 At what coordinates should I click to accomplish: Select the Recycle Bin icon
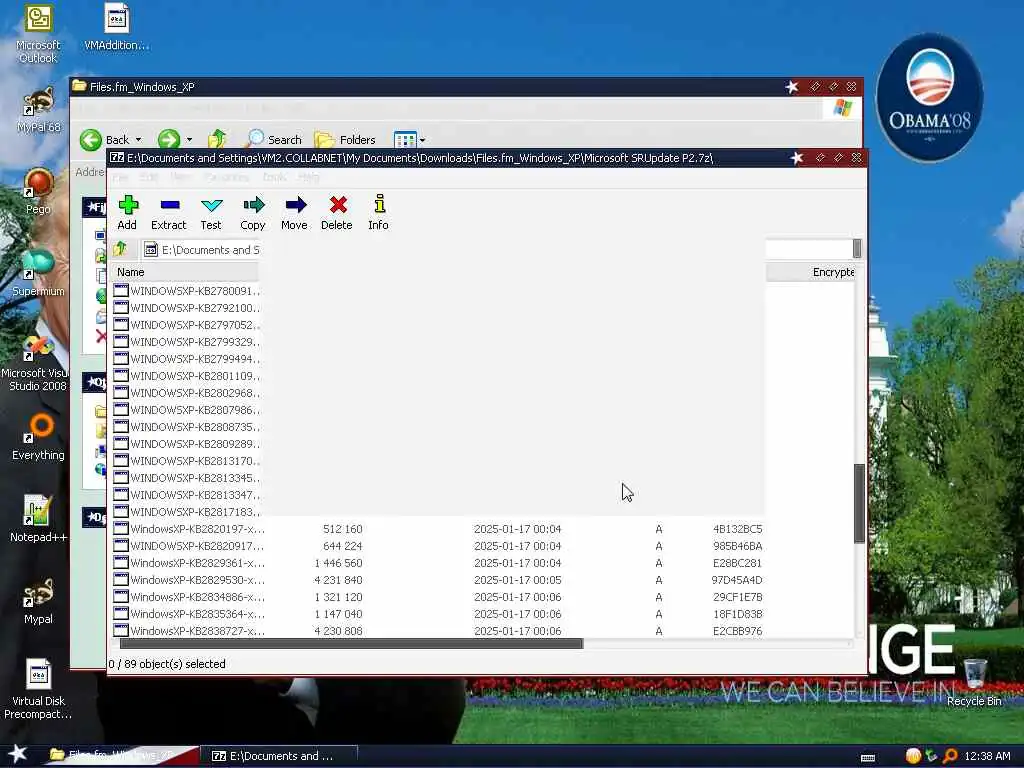click(974, 683)
